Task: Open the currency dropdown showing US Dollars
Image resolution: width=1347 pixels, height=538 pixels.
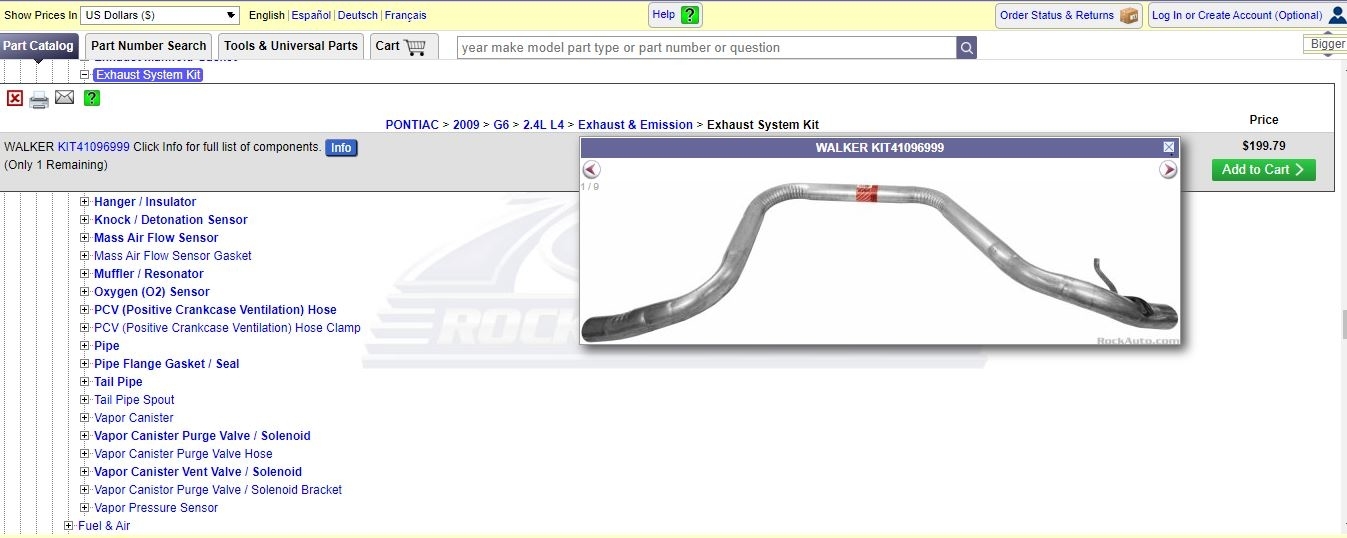Action: pyautogui.click(x=160, y=15)
